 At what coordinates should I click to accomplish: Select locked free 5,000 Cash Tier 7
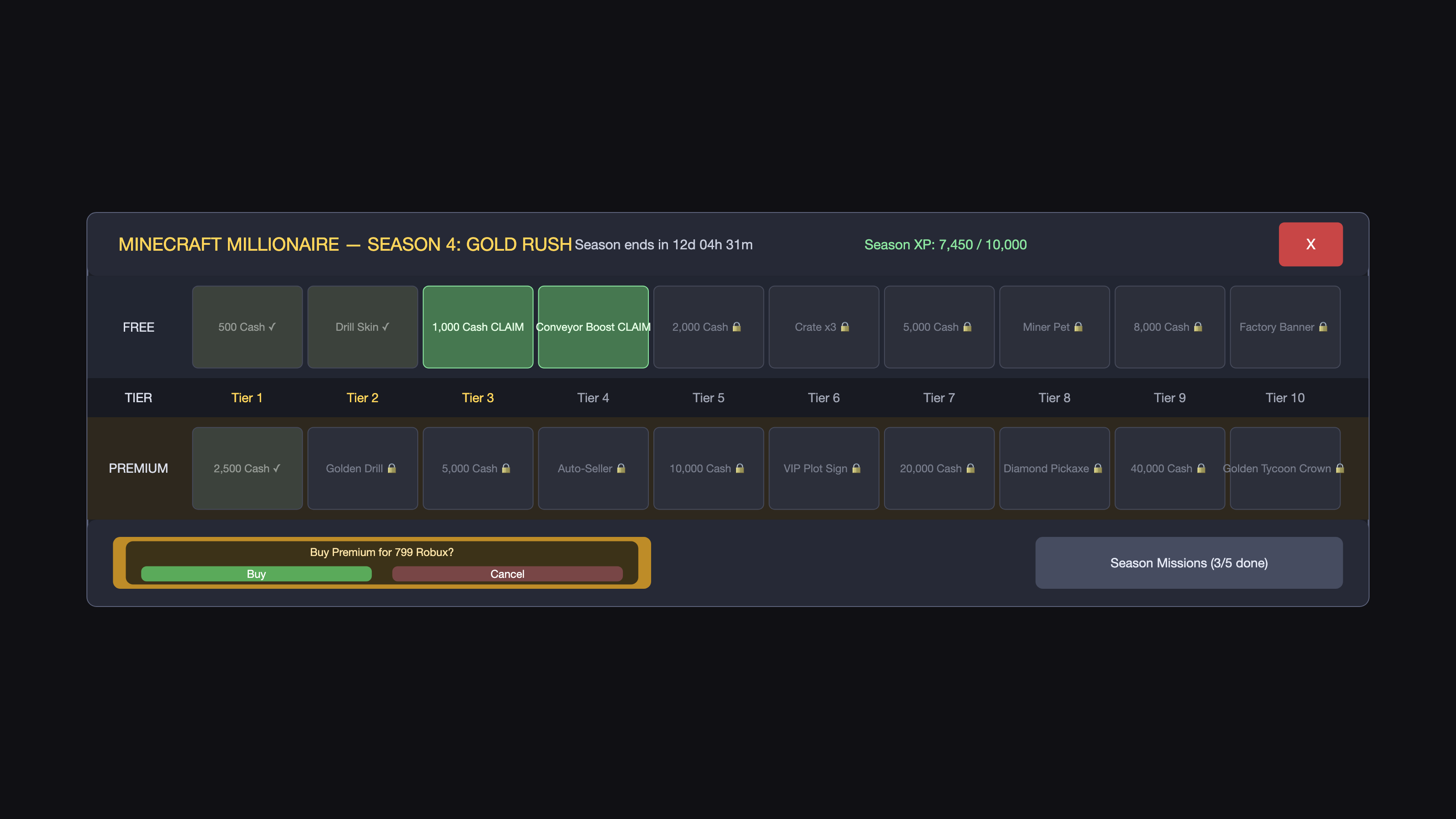point(939,327)
